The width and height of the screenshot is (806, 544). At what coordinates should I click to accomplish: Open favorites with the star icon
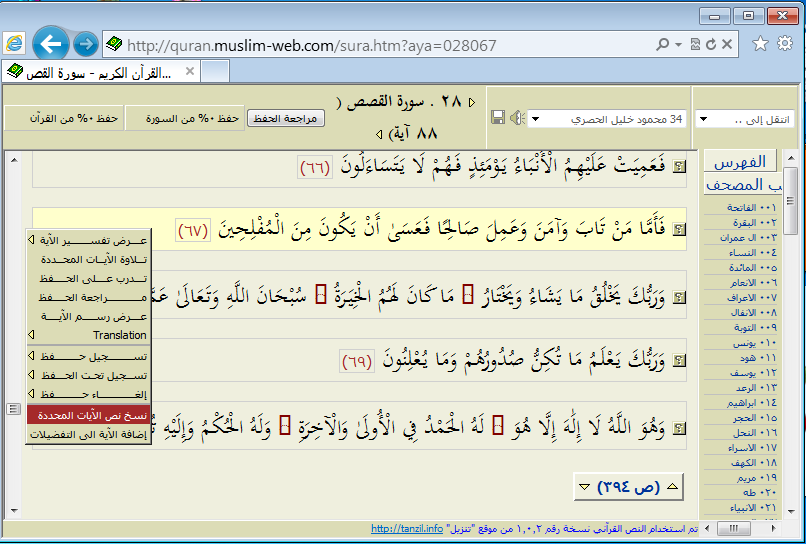760,44
